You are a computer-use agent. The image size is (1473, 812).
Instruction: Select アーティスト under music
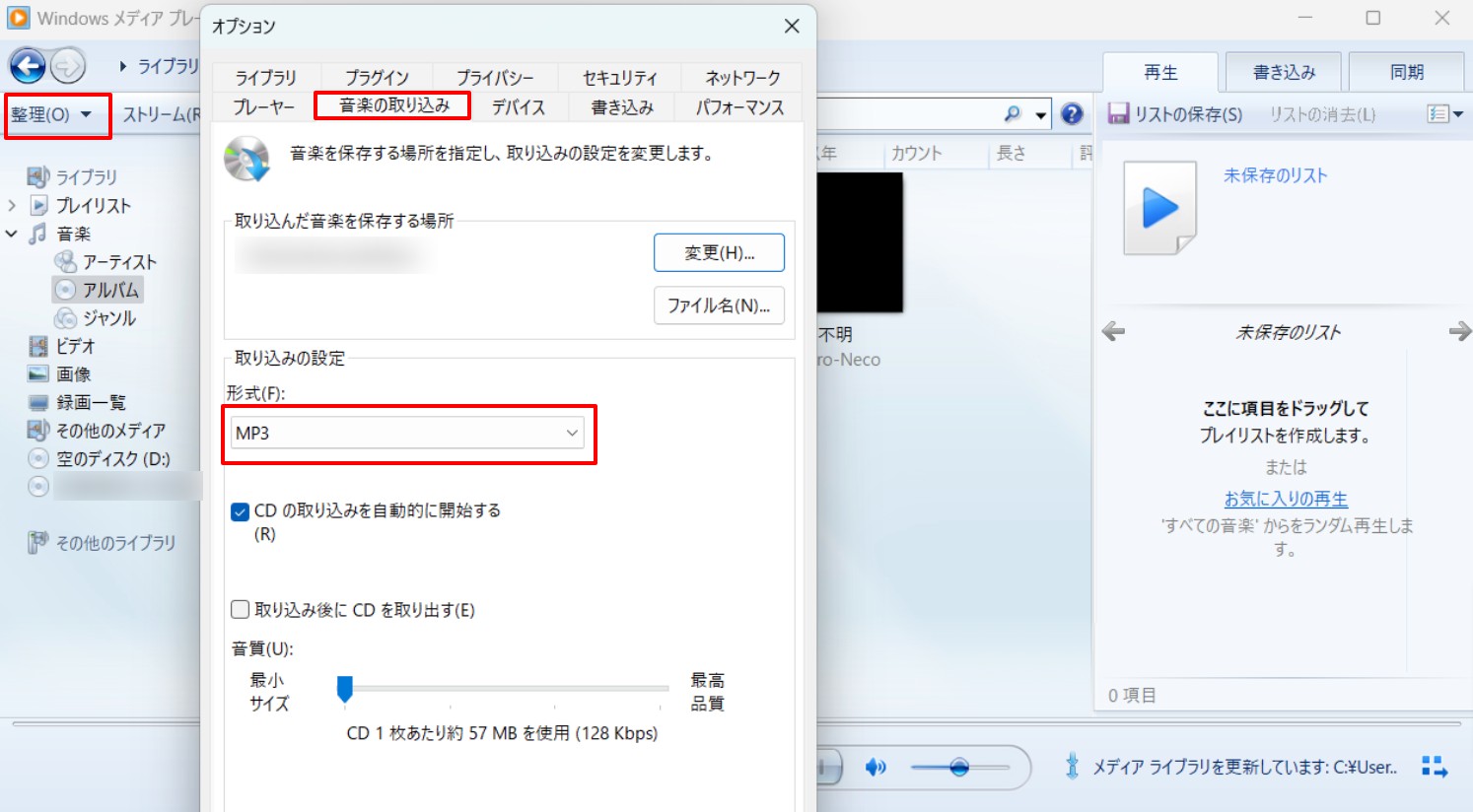[x=119, y=262]
